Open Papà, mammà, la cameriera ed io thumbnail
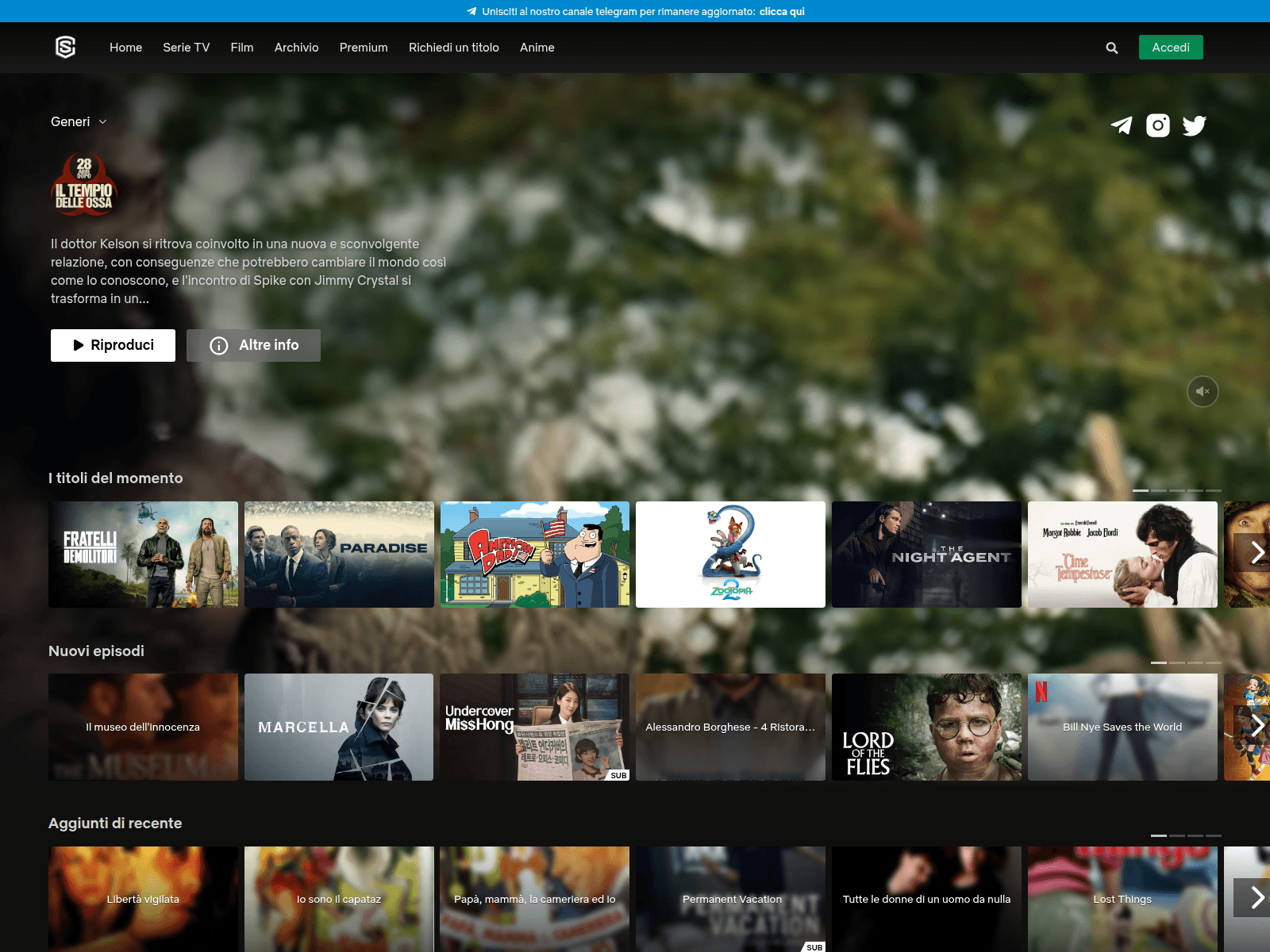 535,899
